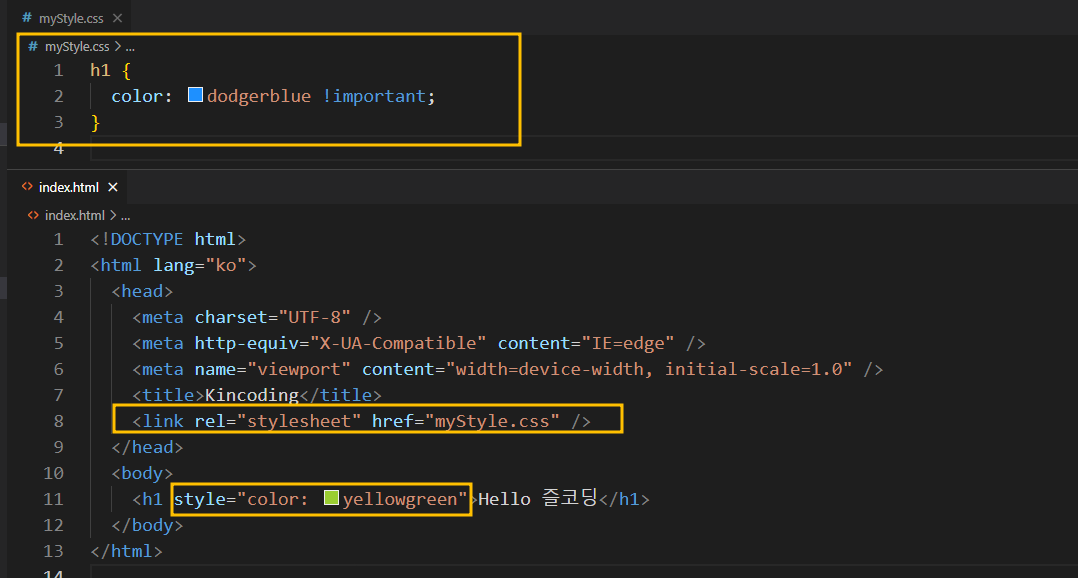Click the 'Hello 즐코딩' heading text
This screenshot has width=1078, height=578.
coord(538,498)
